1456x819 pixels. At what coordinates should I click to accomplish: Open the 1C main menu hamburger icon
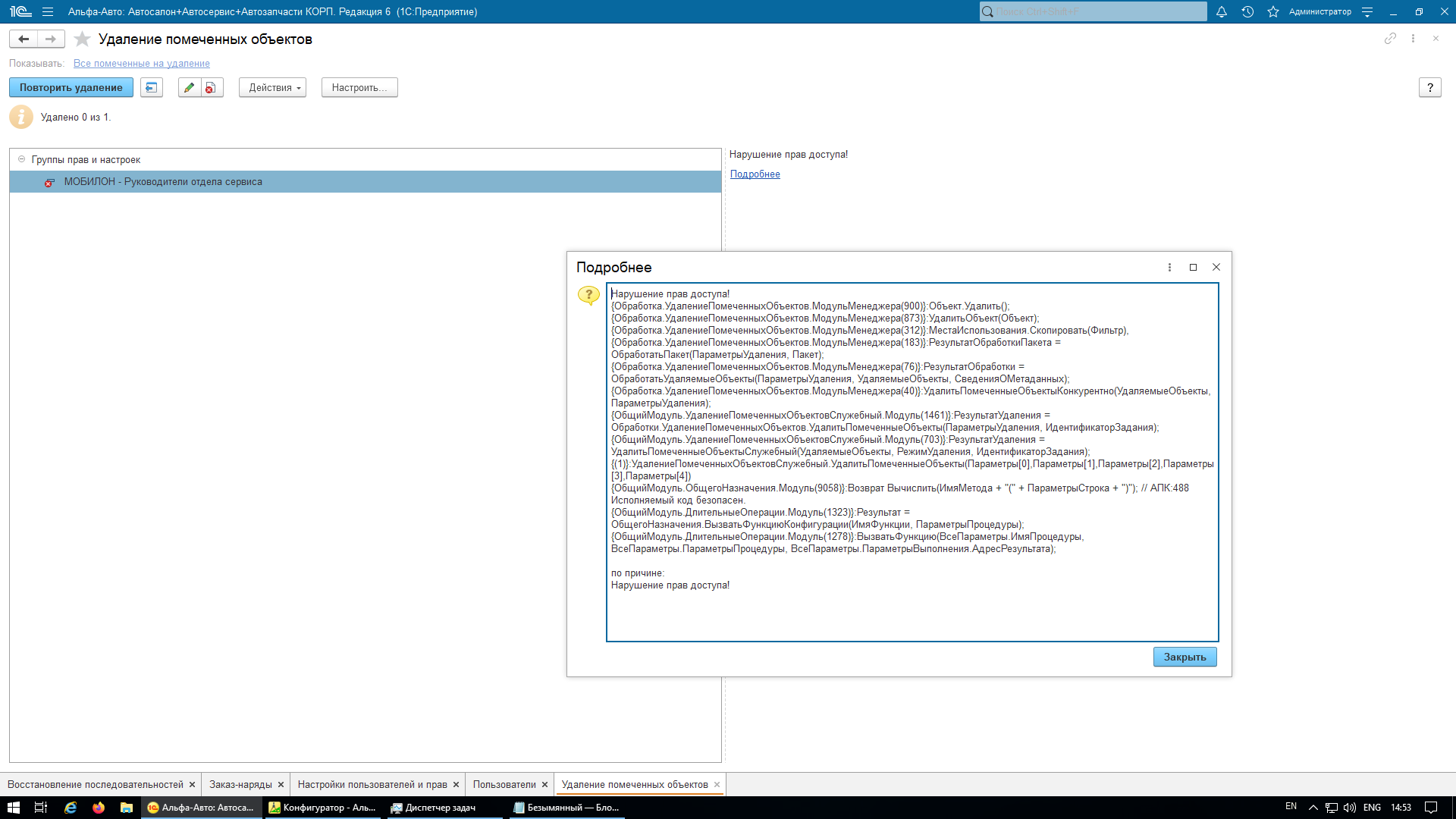pyautogui.click(x=48, y=11)
